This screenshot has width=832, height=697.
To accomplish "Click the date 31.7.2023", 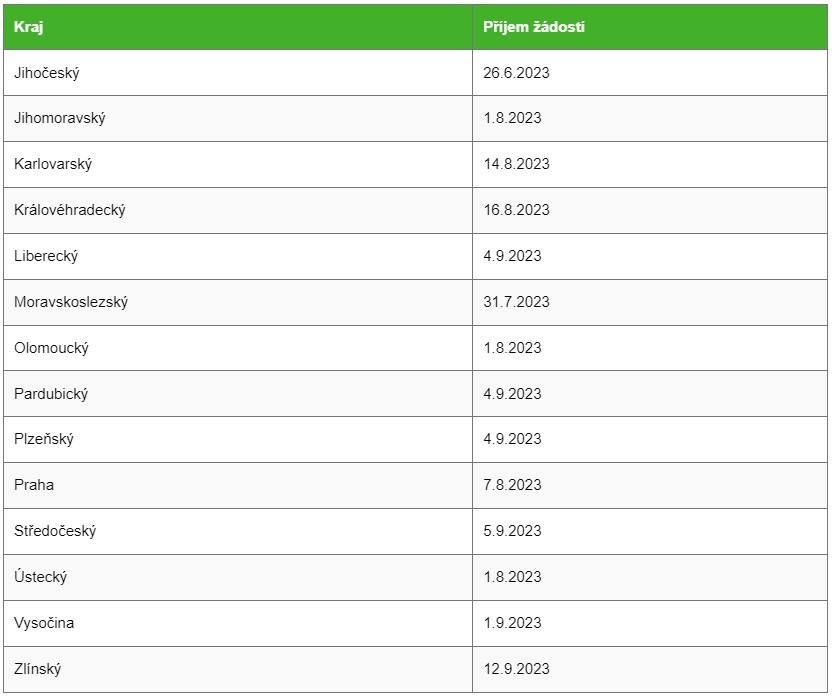I will coord(516,302).
